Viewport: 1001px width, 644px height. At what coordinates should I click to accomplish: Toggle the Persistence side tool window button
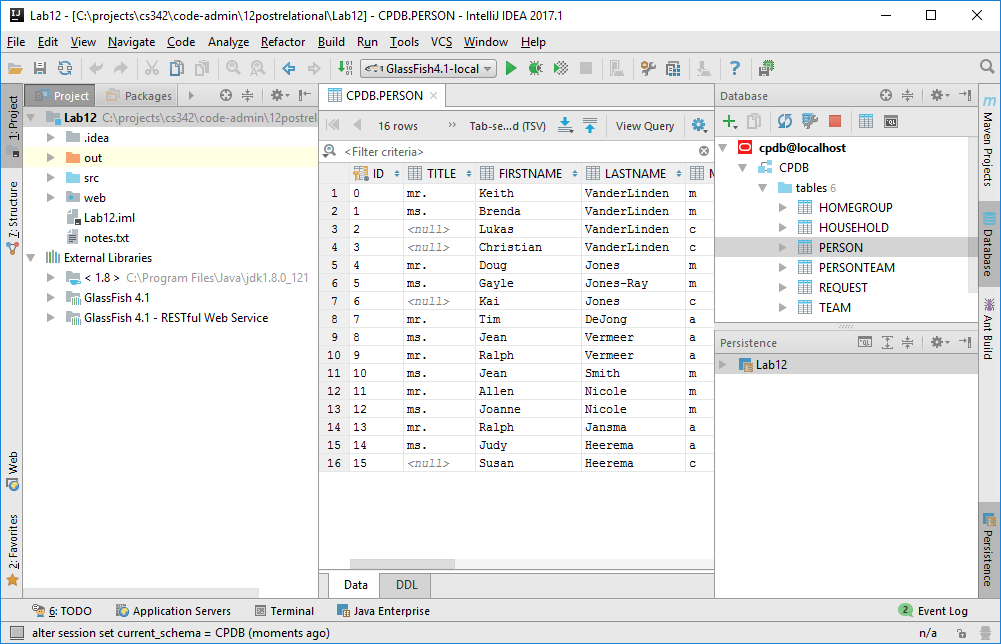tap(988, 550)
